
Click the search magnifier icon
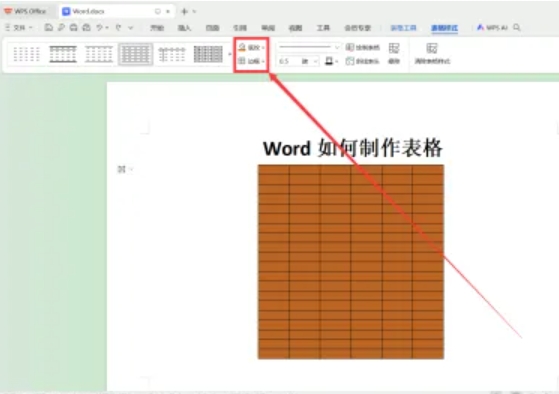tap(517, 27)
